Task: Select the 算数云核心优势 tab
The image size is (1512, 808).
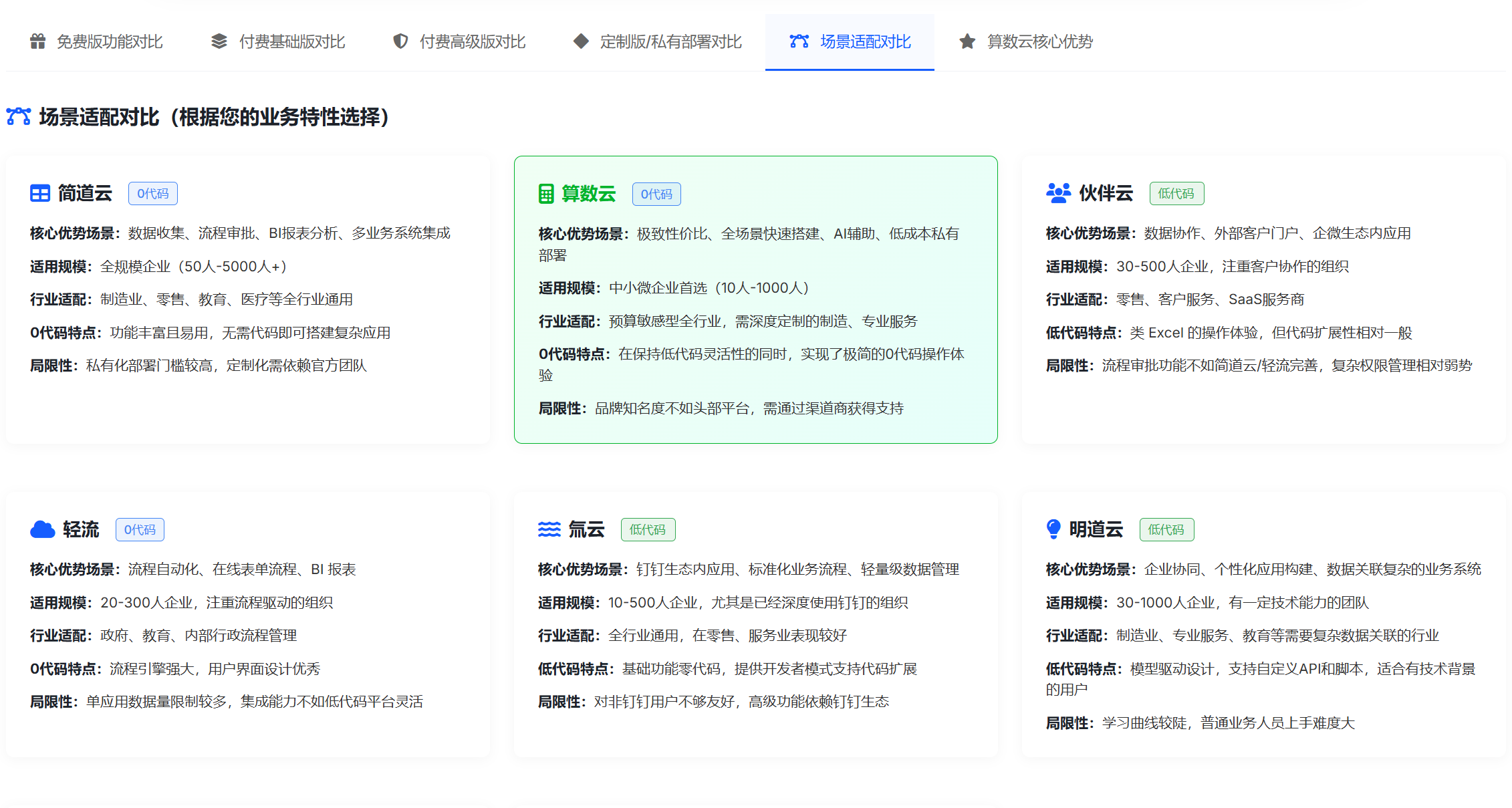Action: [1039, 41]
